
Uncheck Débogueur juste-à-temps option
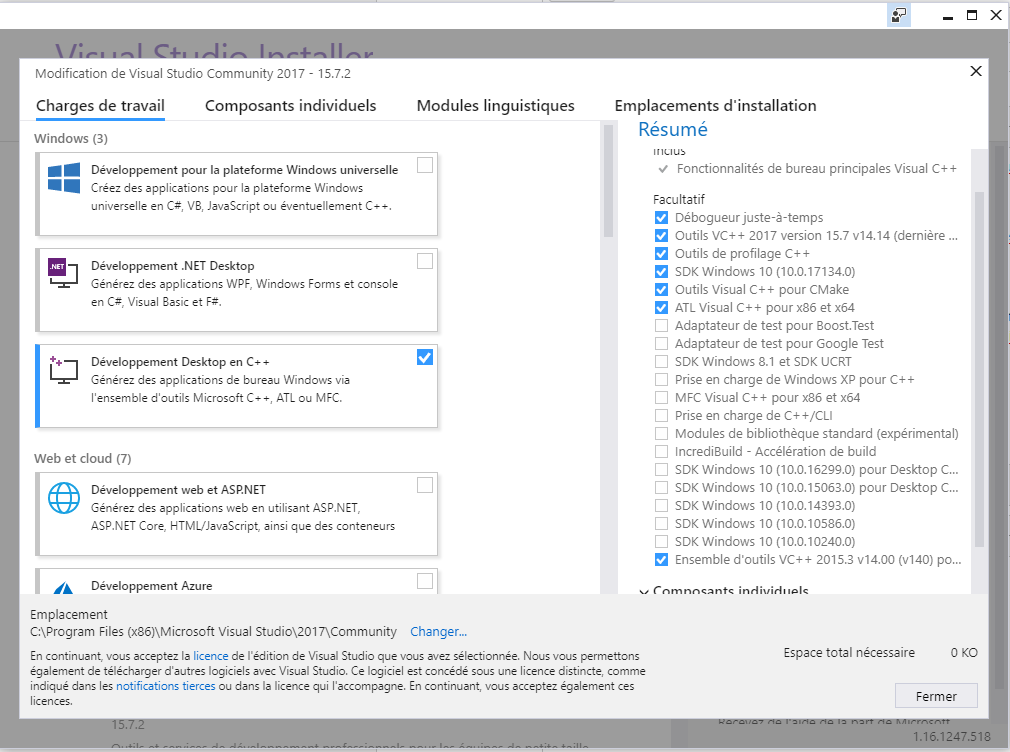pyautogui.click(x=661, y=218)
